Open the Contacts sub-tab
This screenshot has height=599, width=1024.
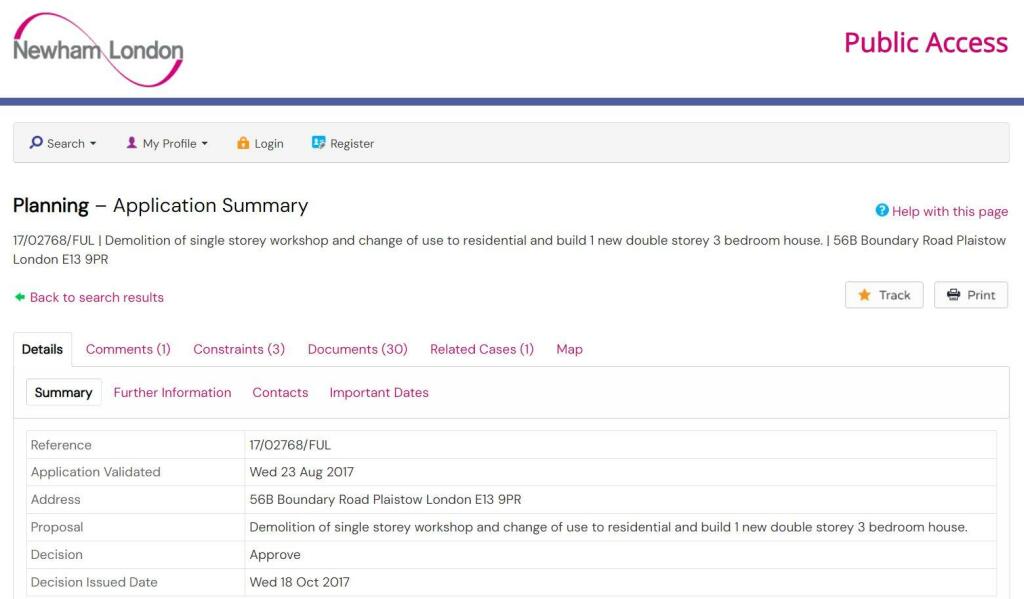[x=280, y=392]
